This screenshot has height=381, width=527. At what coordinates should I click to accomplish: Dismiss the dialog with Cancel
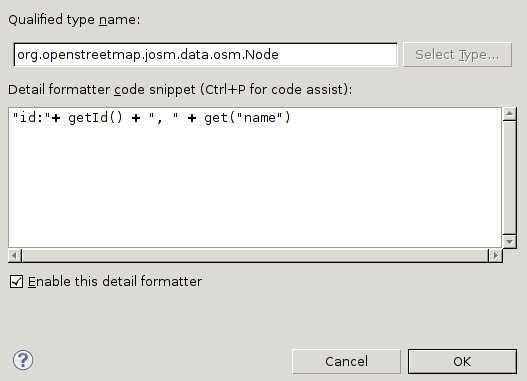pyautogui.click(x=346, y=362)
